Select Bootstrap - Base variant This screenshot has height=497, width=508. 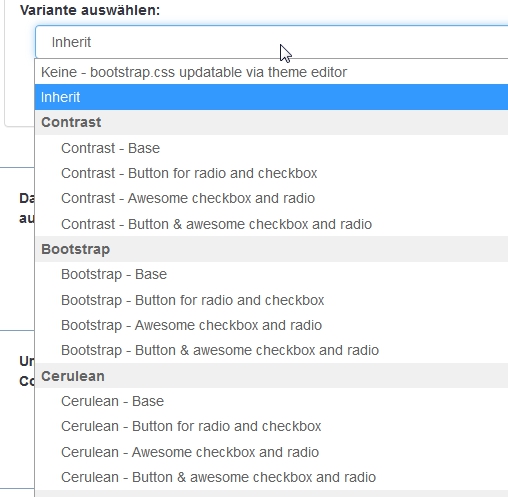pos(272,274)
